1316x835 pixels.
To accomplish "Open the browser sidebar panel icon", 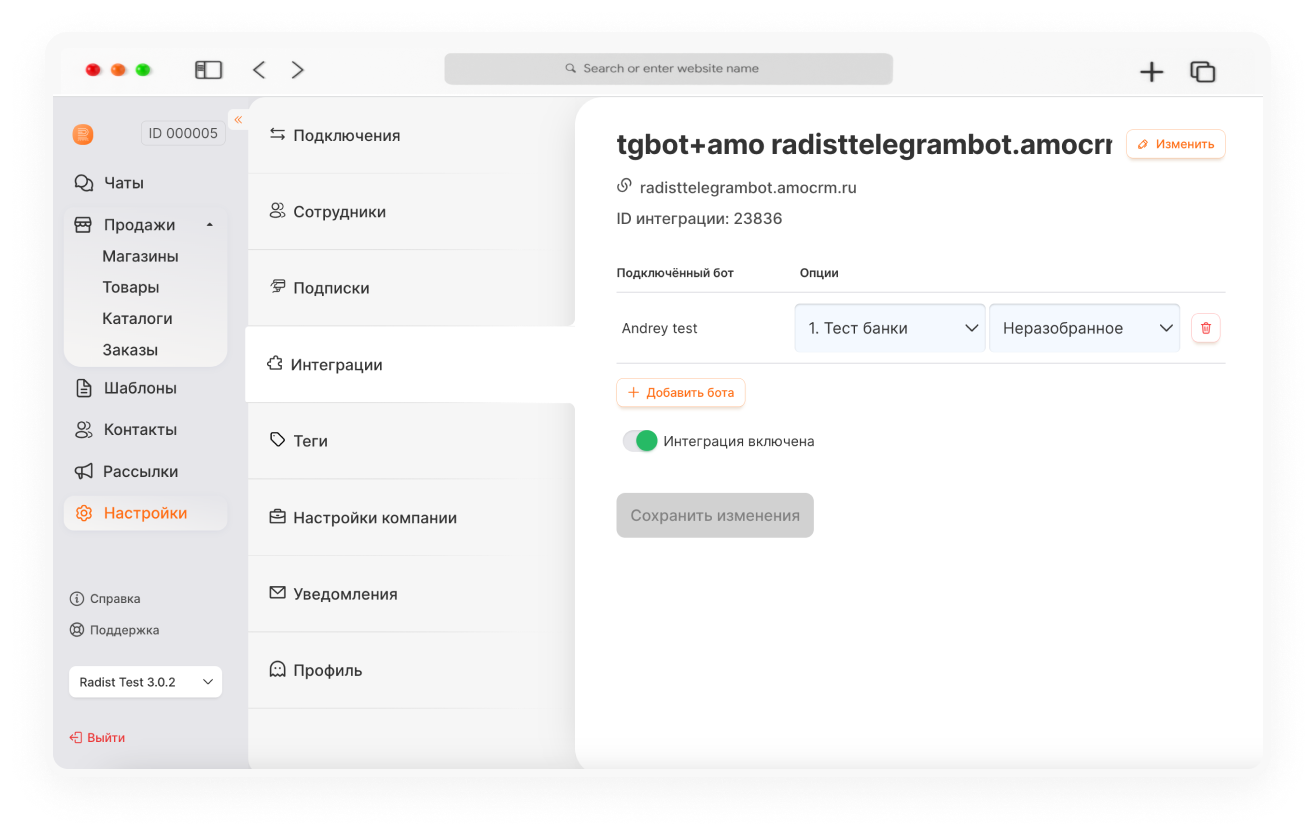I will (208, 70).
